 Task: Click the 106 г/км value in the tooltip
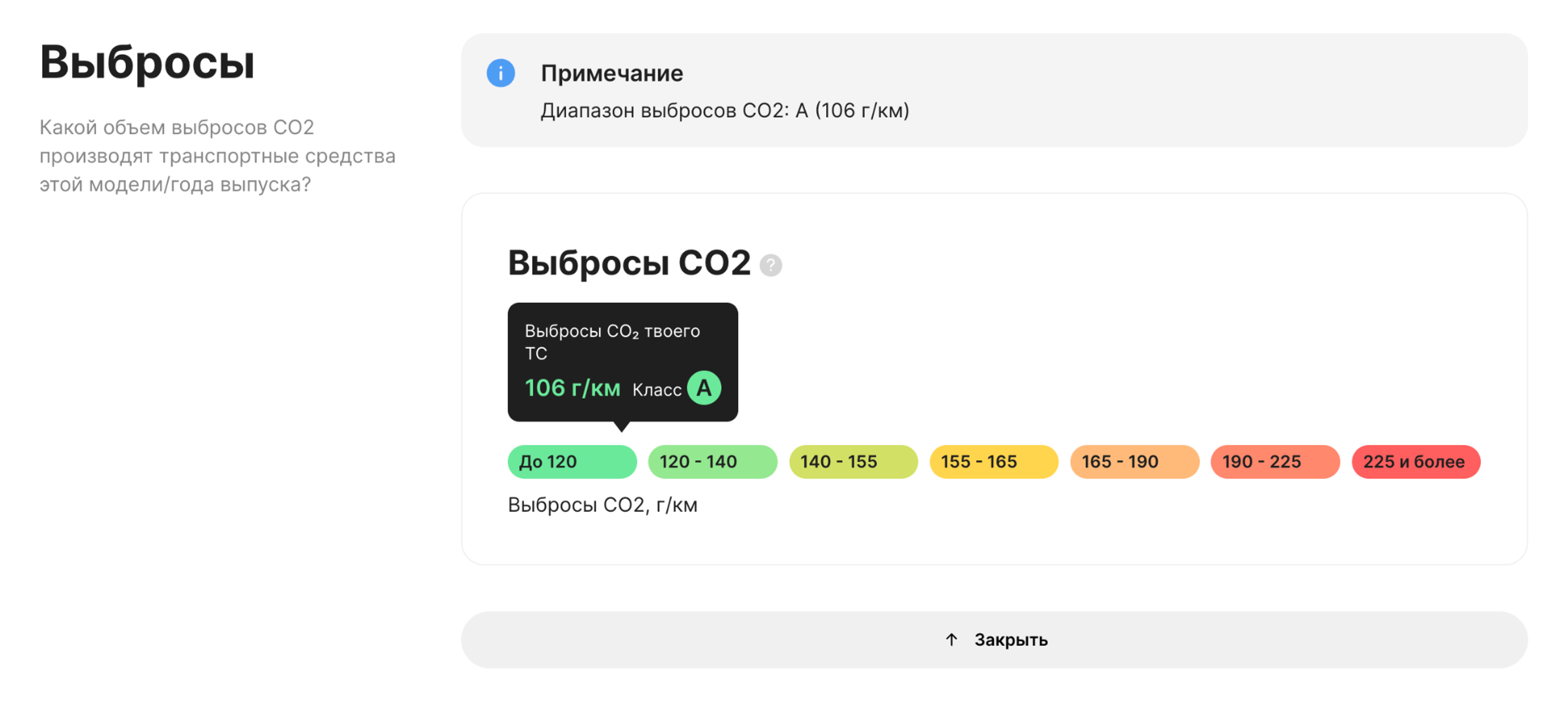coord(573,387)
